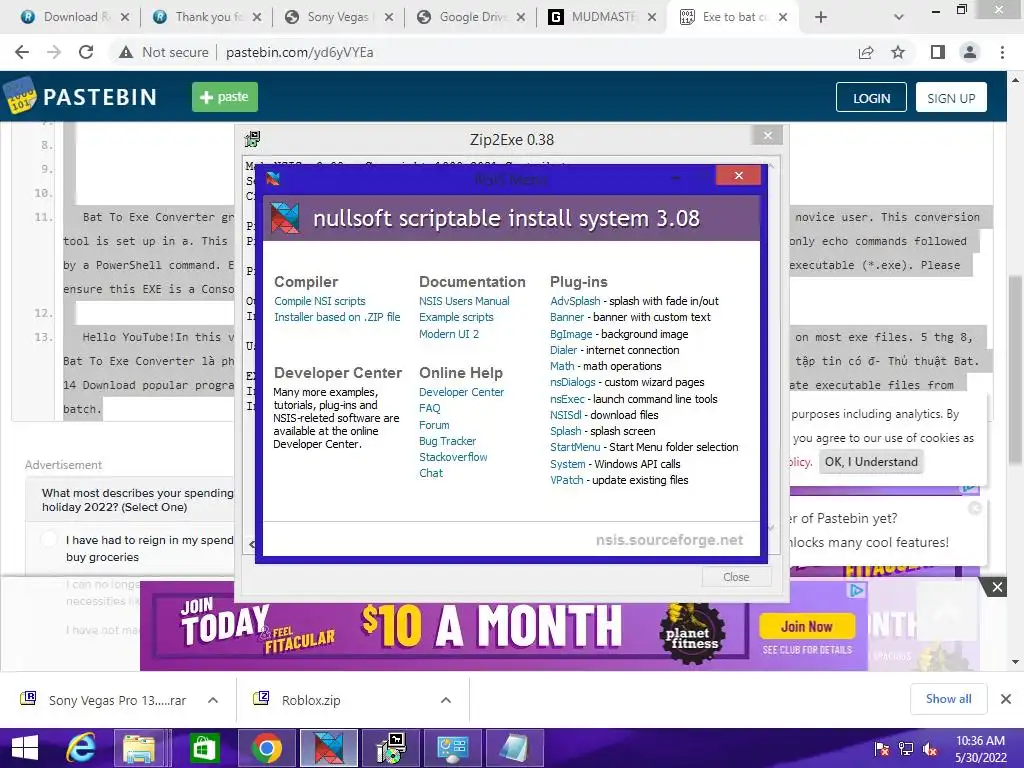Screen dimensions: 1024x768
Task: Click the Not secure warning icon
Action: click(126, 52)
